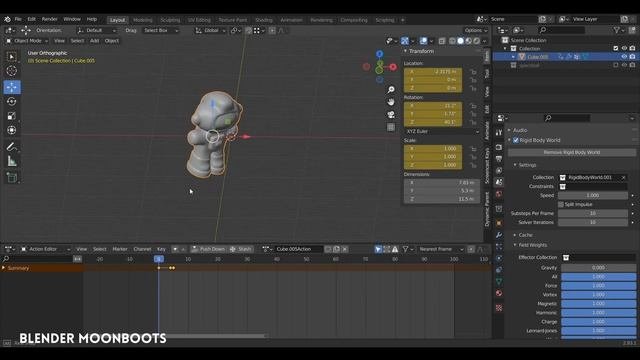Activate the Move tool in toolbar
The image size is (640, 360).
(x=12, y=87)
